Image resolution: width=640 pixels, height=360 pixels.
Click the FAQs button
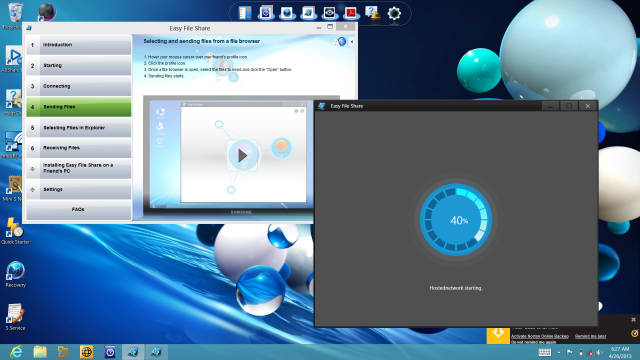coord(78,210)
